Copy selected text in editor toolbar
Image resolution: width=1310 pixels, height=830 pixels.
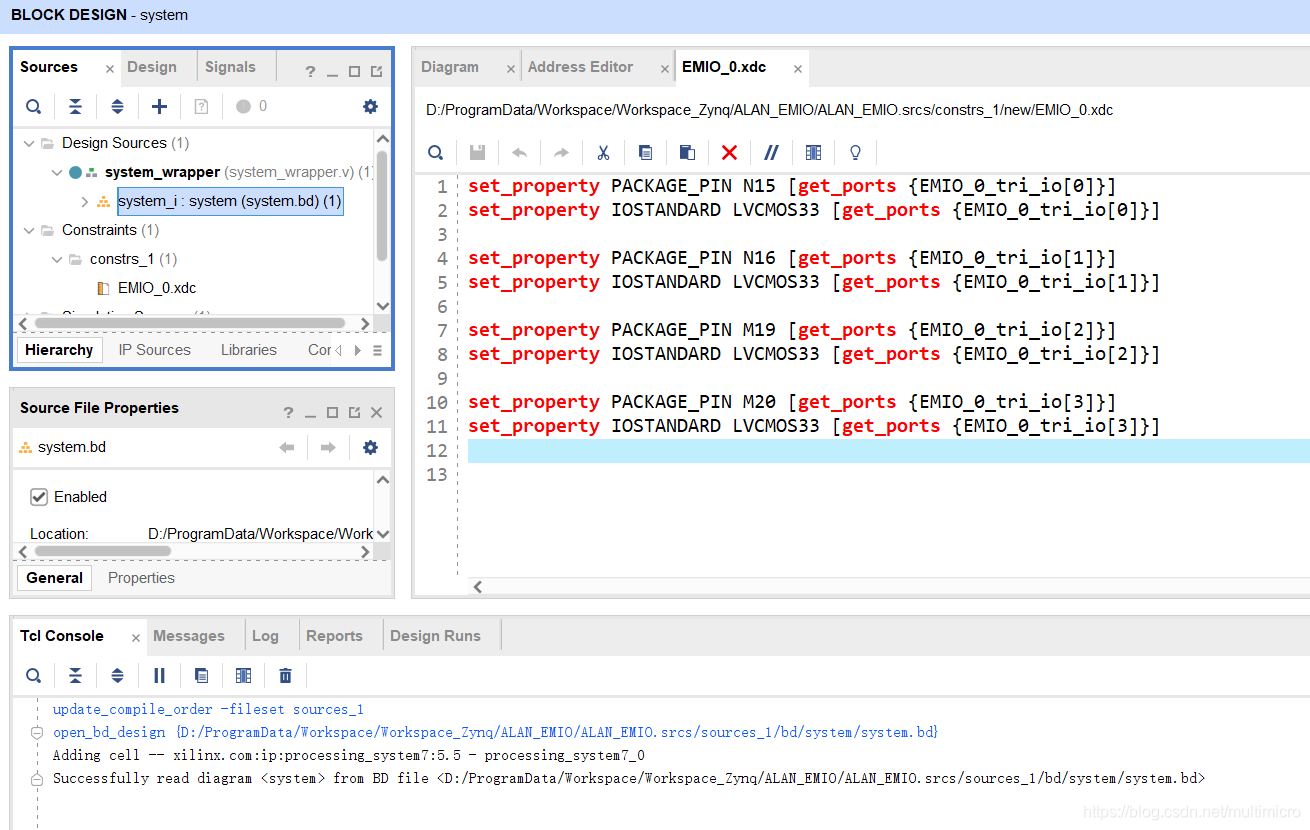pyautogui.click(x=645, y=153)
